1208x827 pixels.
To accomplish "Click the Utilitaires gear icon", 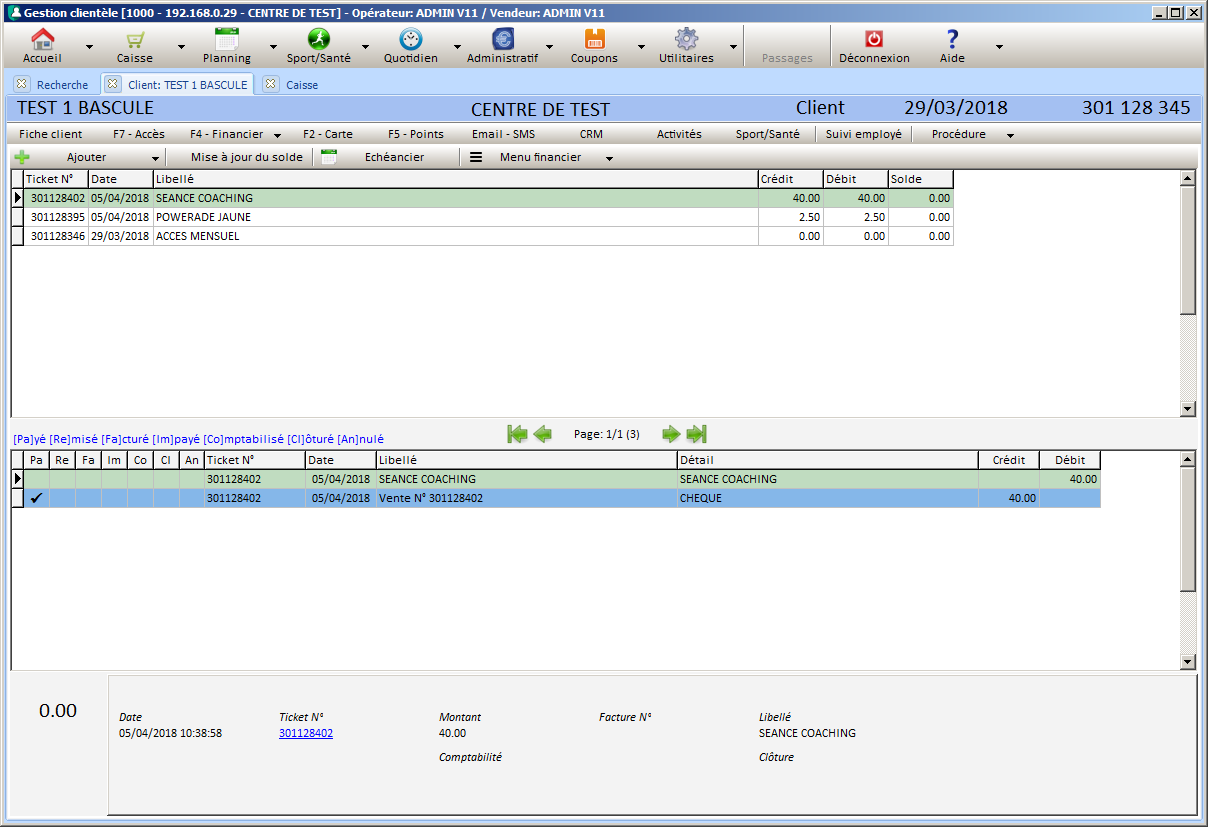I will (x=686, y=40).
